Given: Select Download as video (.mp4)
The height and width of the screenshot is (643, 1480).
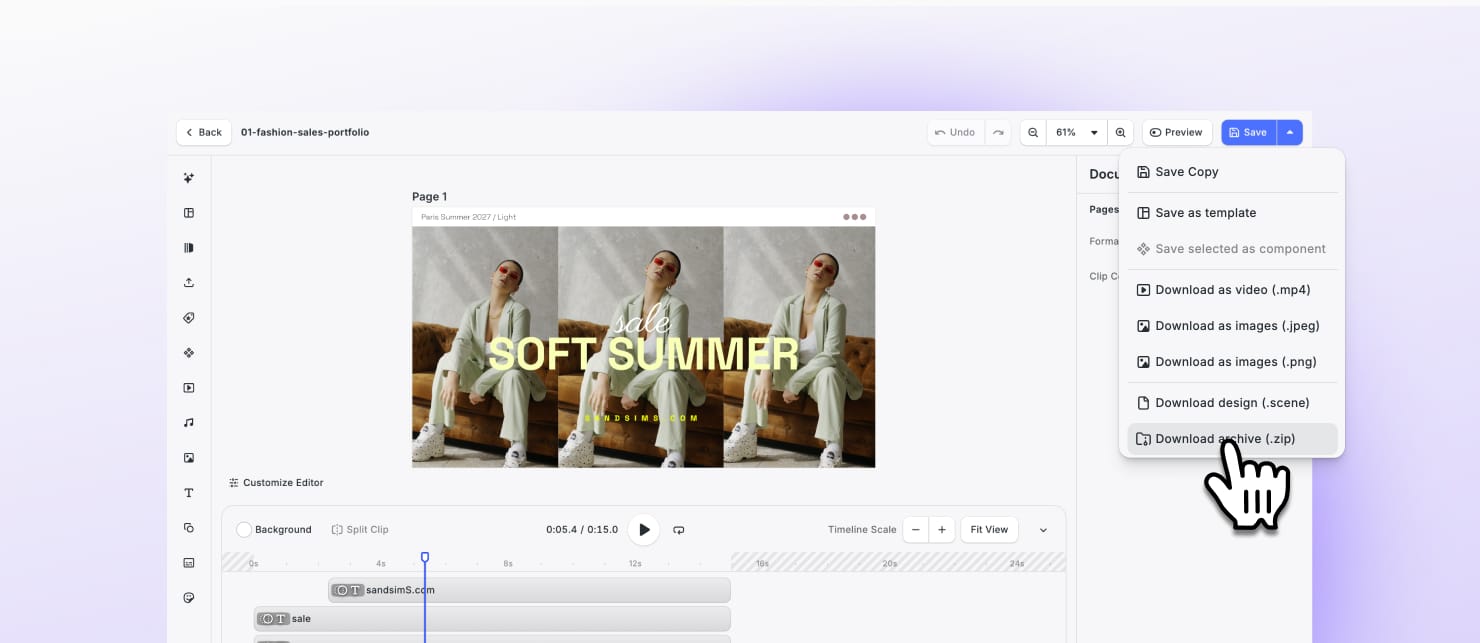Looking at the screenshot, I should click(1232, 290).
